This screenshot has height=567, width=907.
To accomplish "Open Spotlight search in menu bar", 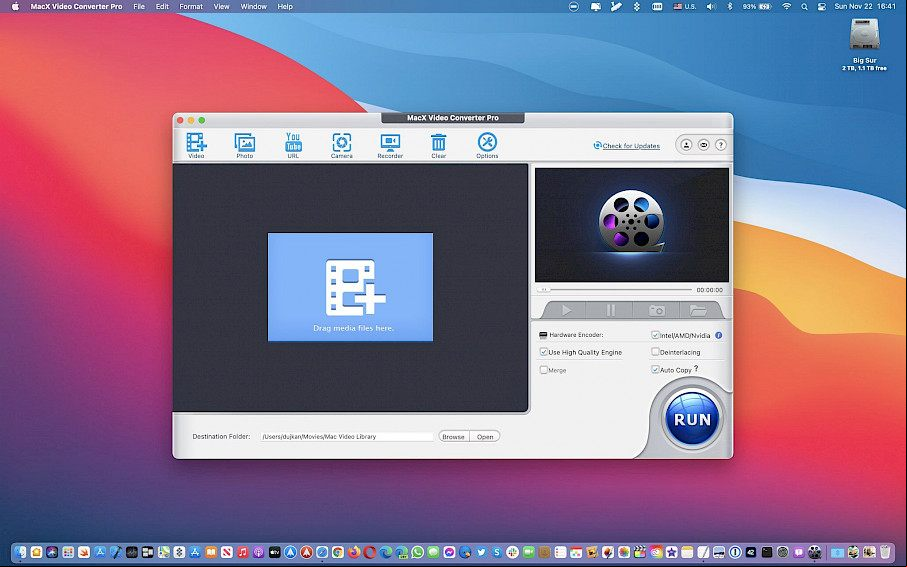I will [804, 6].
